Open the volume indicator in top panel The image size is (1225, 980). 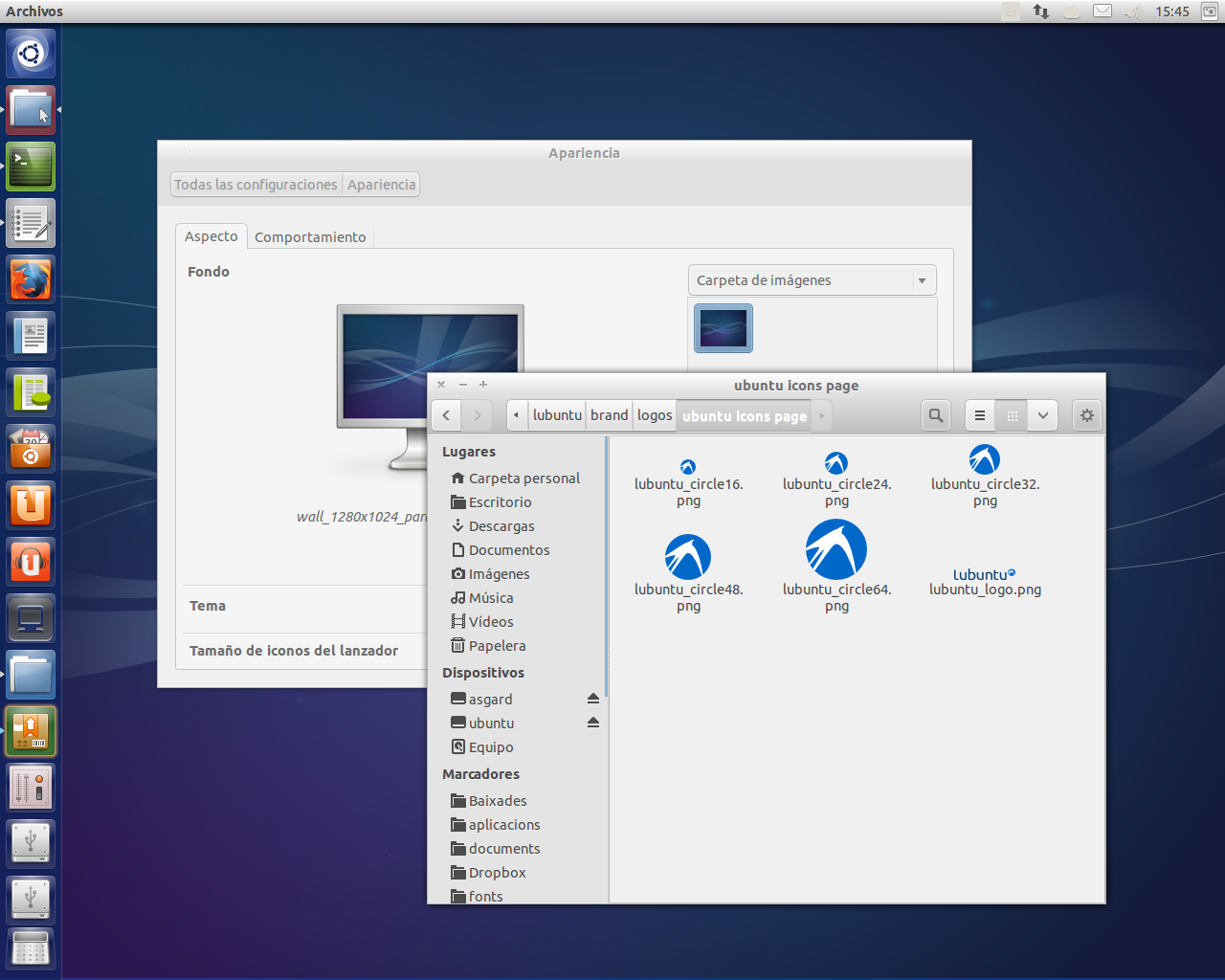(x=1133, y=11)
